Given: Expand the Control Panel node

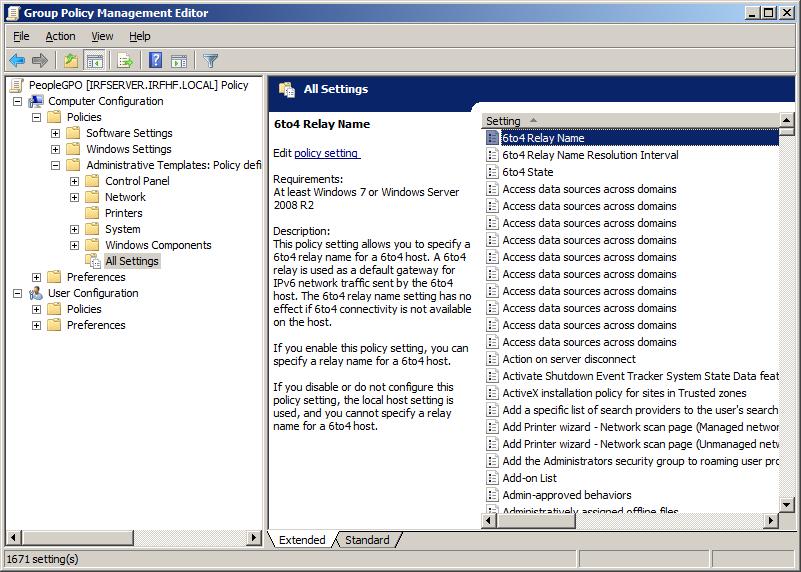Looking at the screenshot, I should pos(75,181).
